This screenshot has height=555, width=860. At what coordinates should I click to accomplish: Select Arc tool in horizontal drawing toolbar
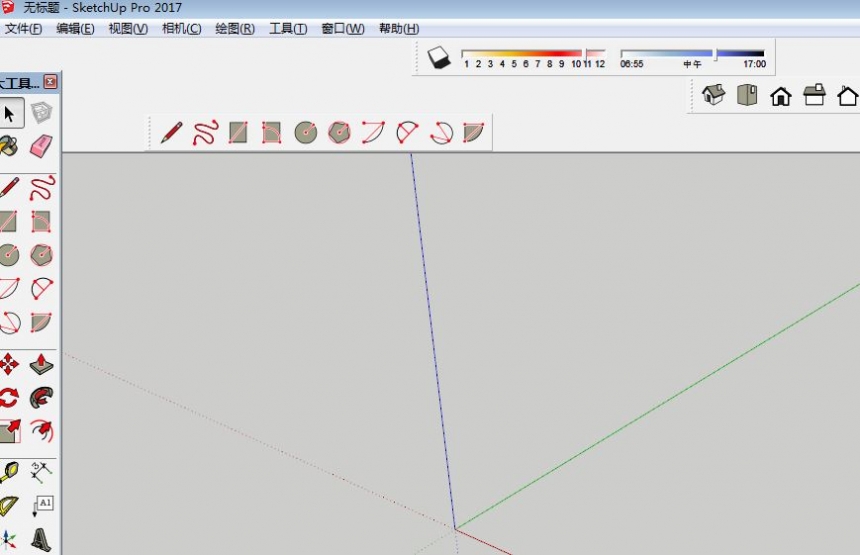[x=373, y=133]
